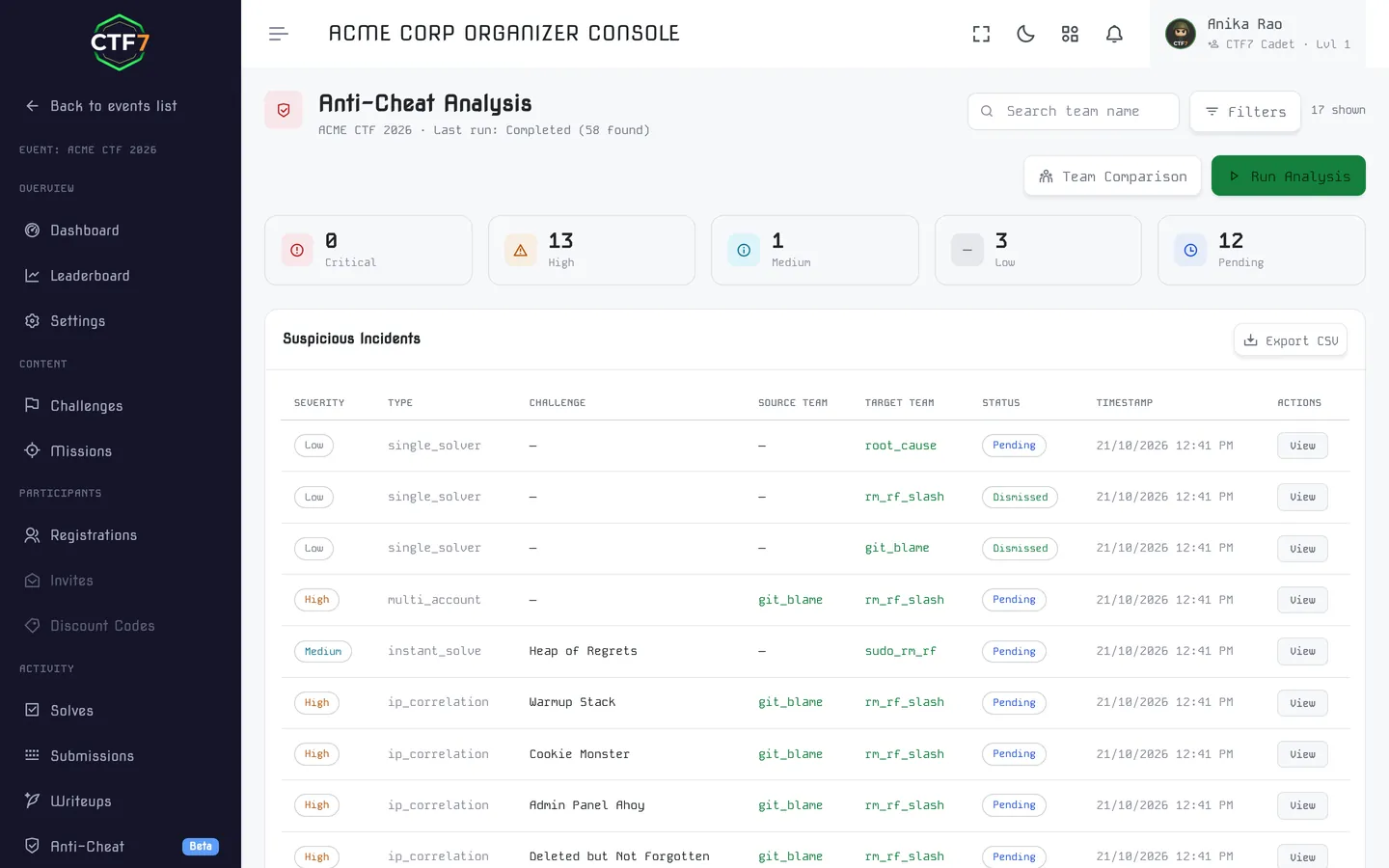Open the apps grid icon
1389x868 pixels.
pos(1070,34)
